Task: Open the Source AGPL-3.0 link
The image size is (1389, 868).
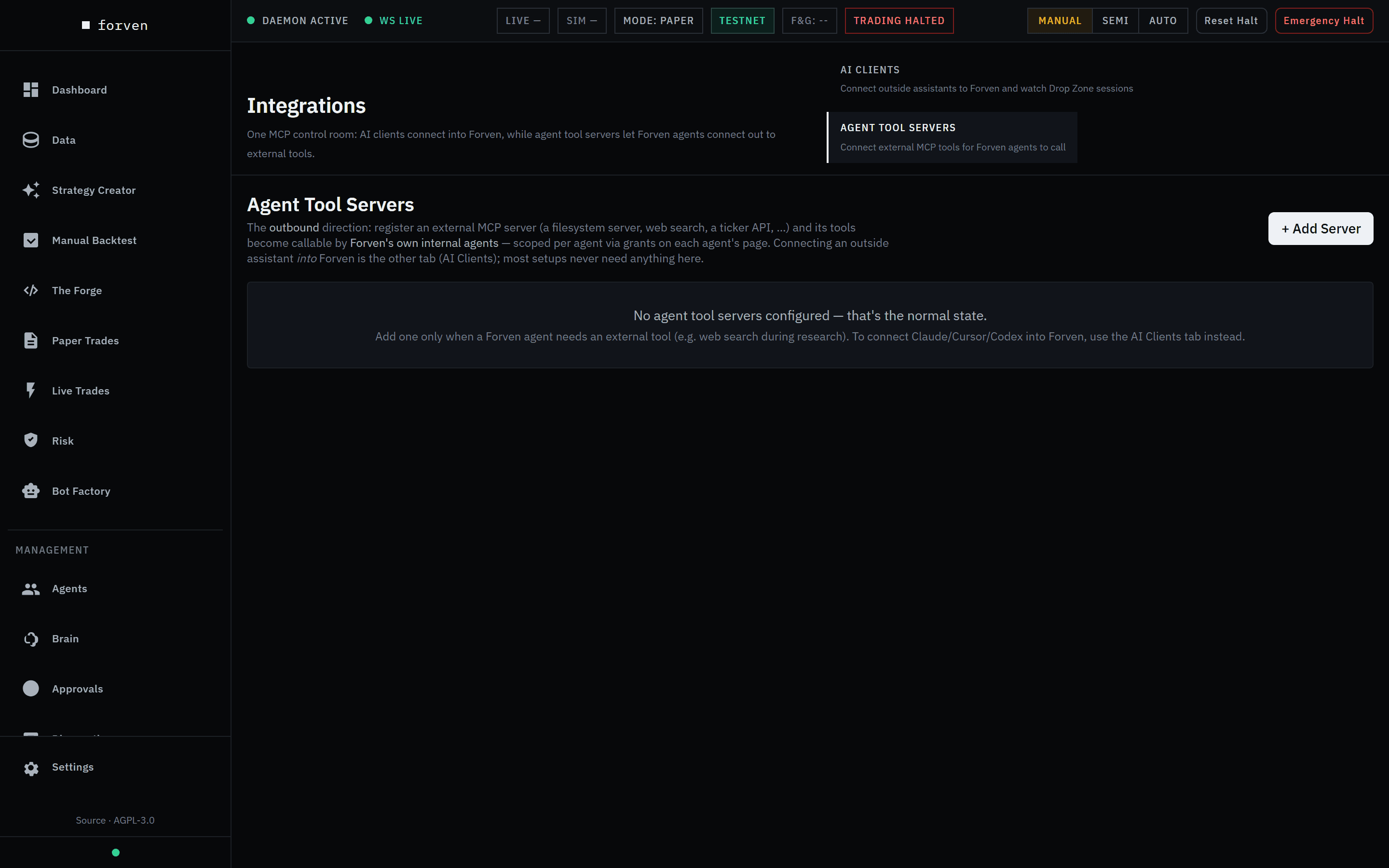Action: coord(115,820)
